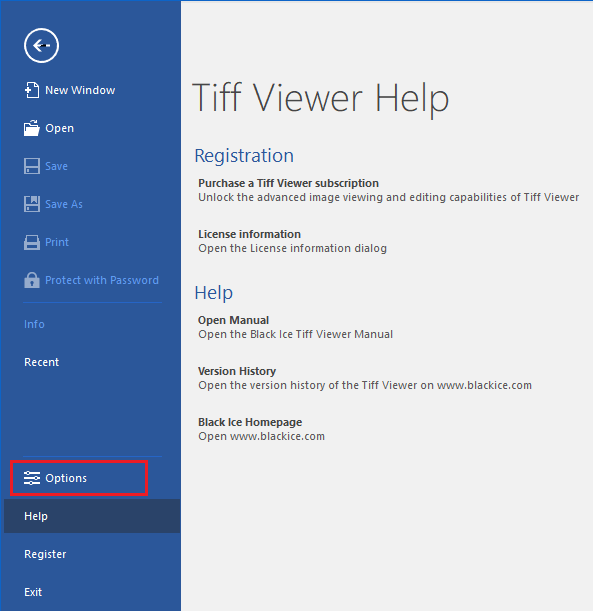593x611 pixels.
Task: Click the New Window label text
Action: point(80,90)
